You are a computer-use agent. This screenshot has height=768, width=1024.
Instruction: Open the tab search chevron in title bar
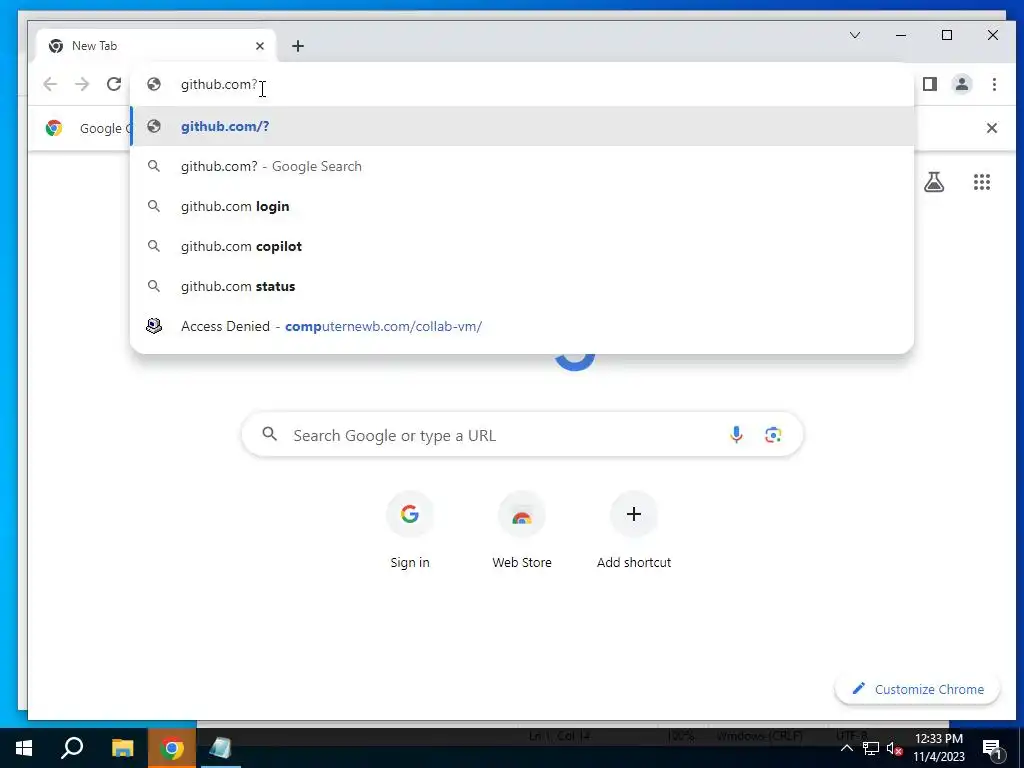[855, 35]
